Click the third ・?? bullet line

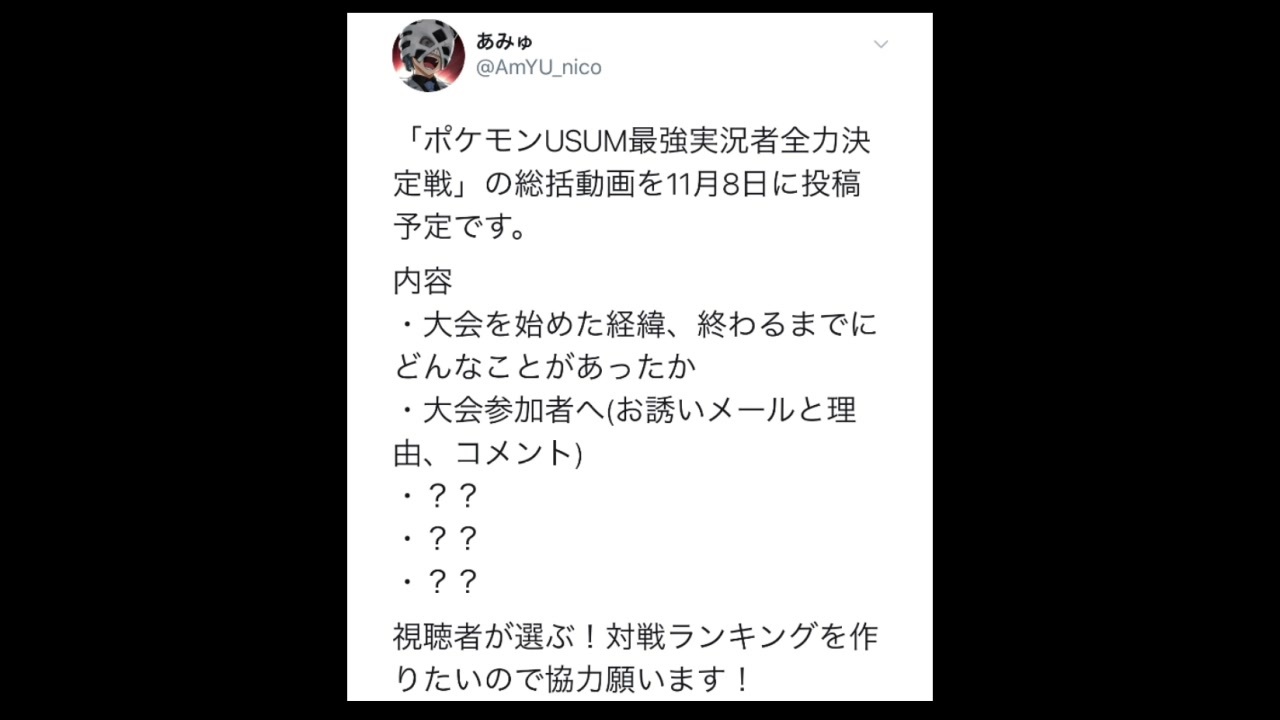point(437,581)
